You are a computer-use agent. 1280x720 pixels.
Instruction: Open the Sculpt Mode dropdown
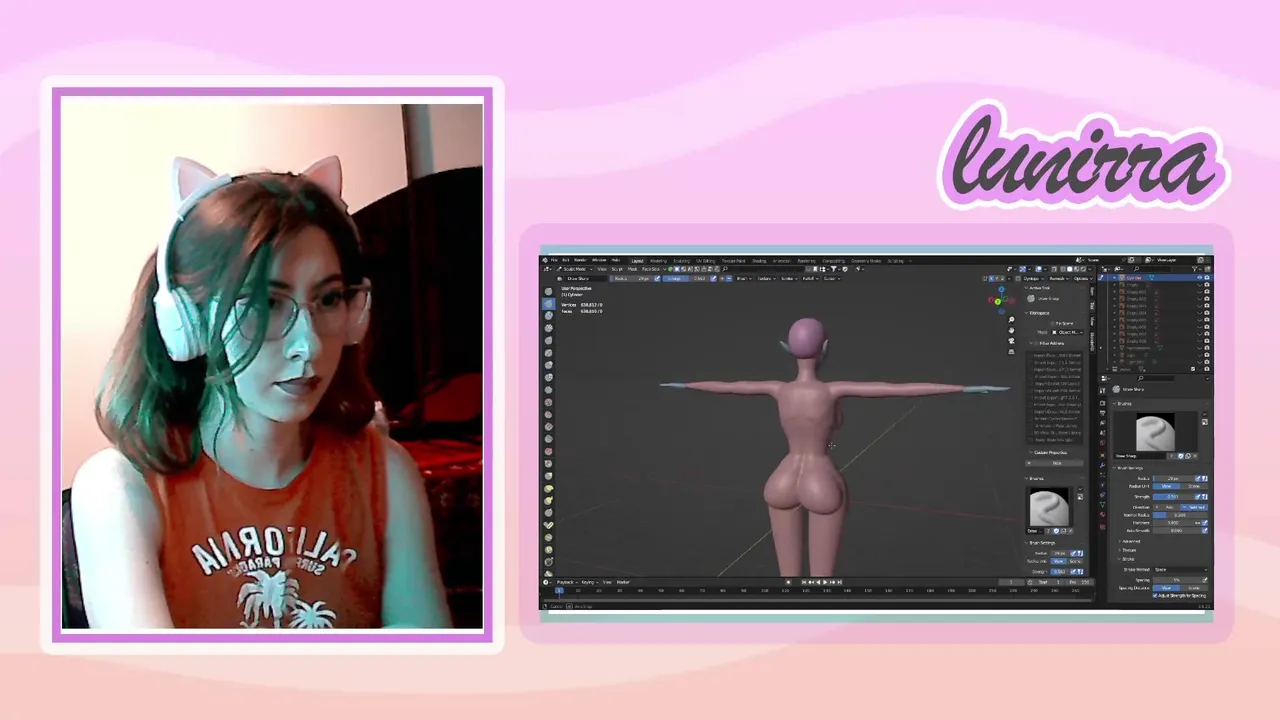(574, 269)
